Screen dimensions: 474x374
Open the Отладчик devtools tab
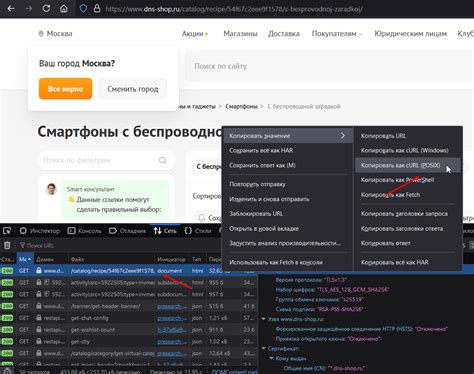pos(128,231)
